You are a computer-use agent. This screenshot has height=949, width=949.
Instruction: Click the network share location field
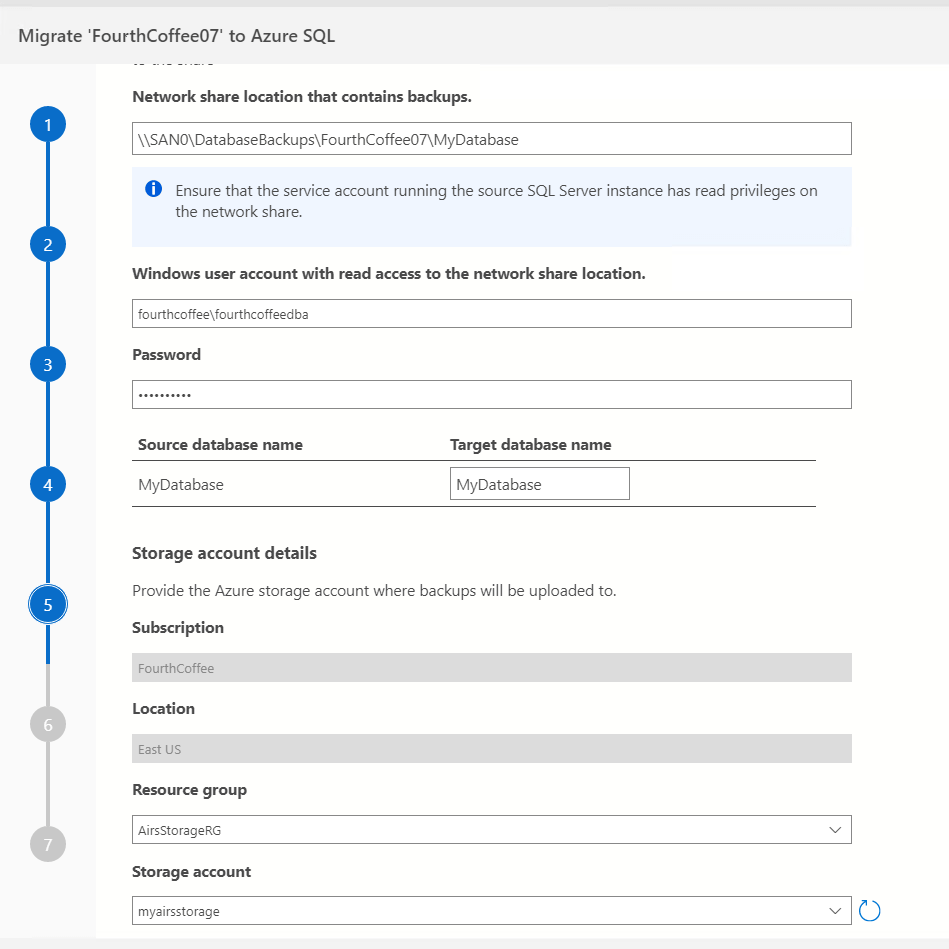491,139
